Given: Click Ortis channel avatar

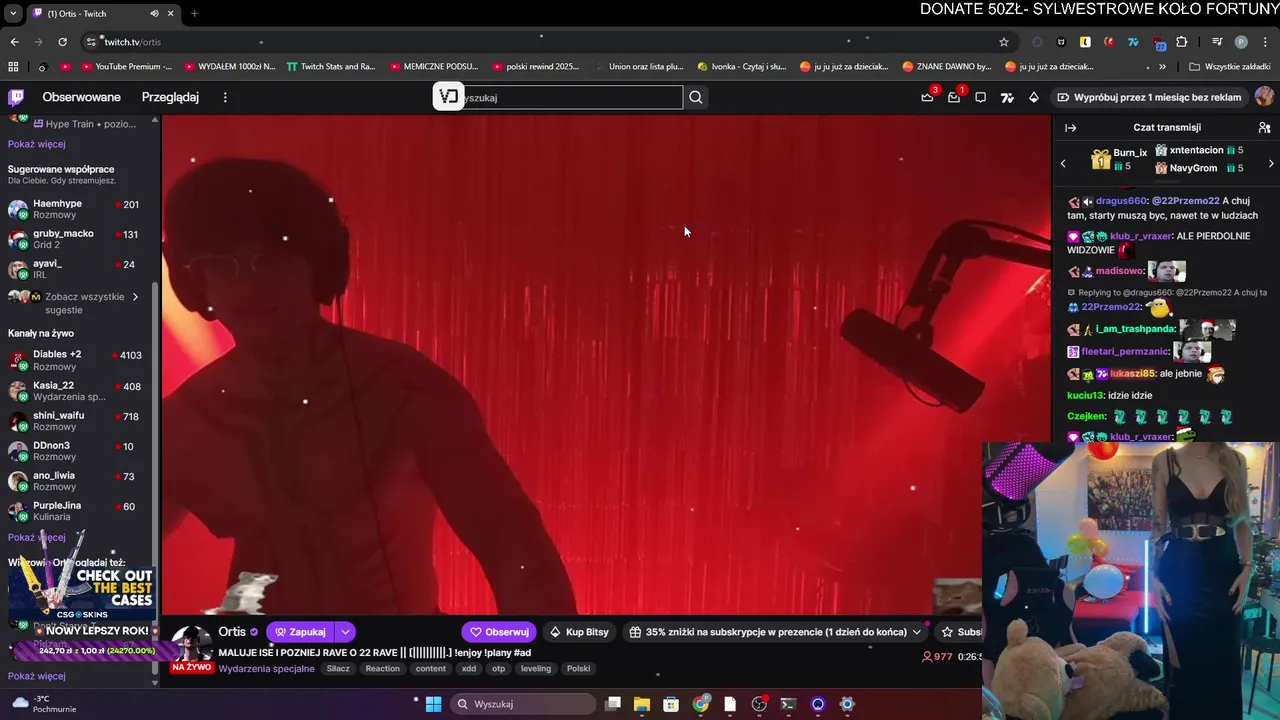Looking at the screenshot, I should point(193,644).
